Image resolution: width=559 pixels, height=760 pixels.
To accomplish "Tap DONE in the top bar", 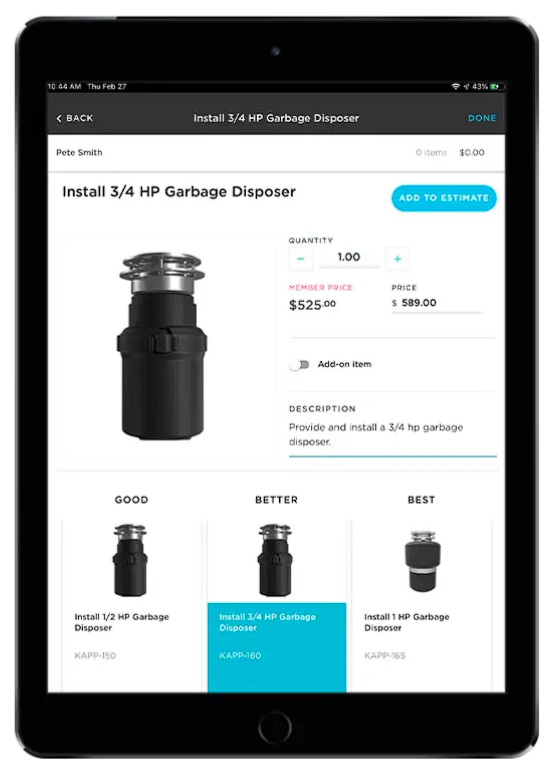I will pyautogui.click(x=482, y=118).
